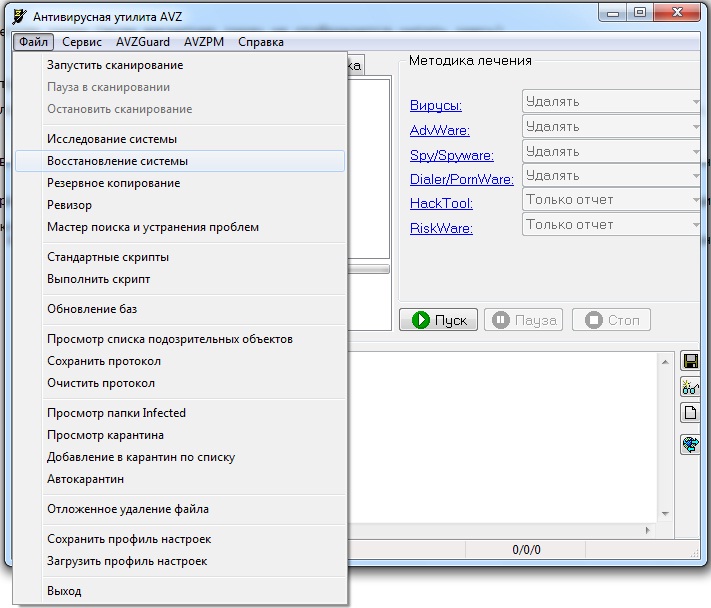Expand the Вирусы treatment dropdown

(612, 102)
